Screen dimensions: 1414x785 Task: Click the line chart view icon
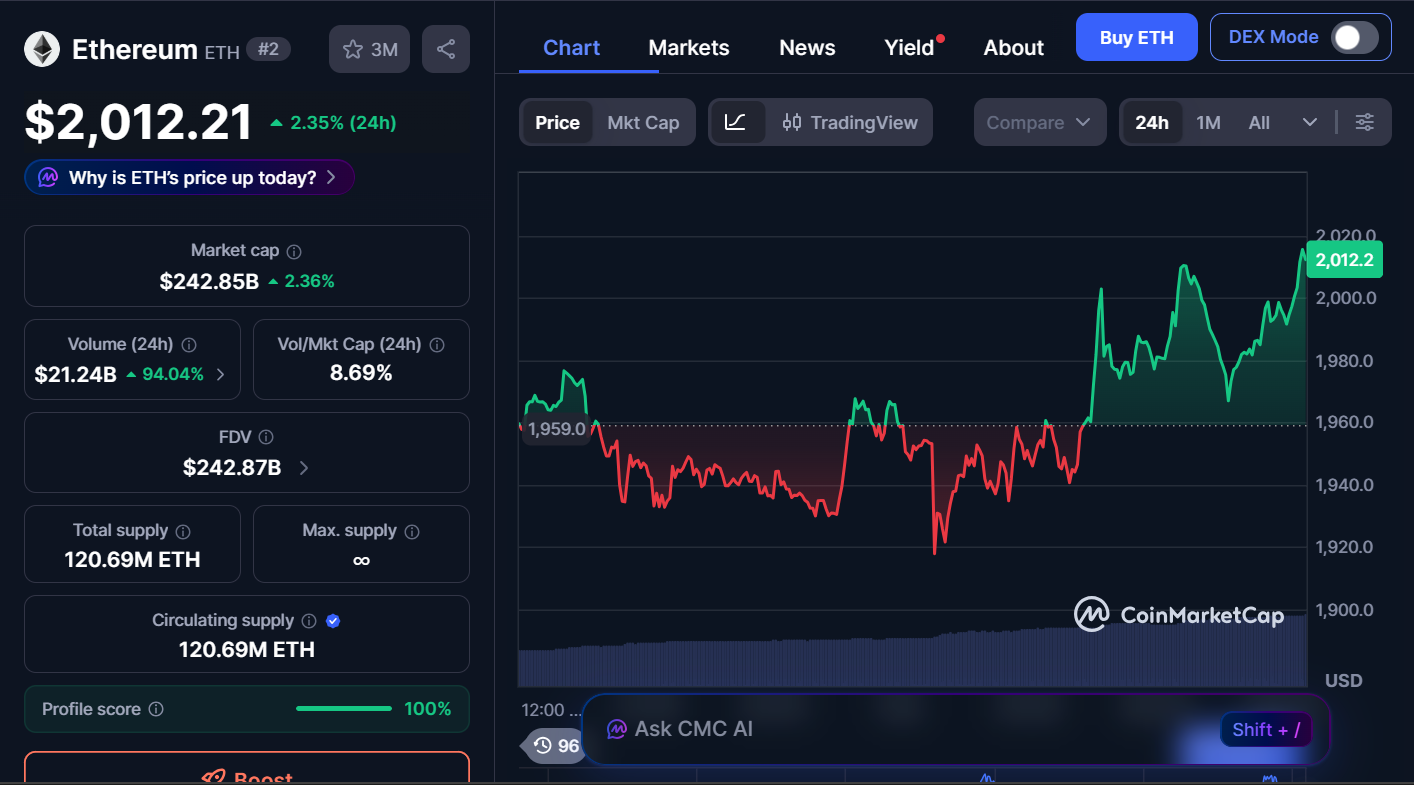pos(735,122)
